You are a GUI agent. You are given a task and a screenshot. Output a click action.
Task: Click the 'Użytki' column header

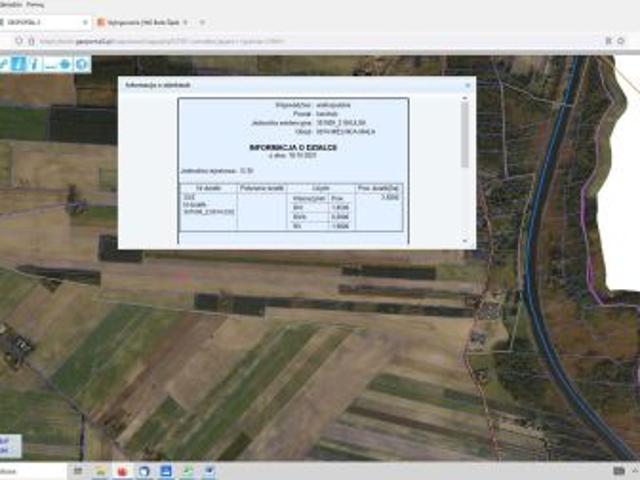[321, 189]
